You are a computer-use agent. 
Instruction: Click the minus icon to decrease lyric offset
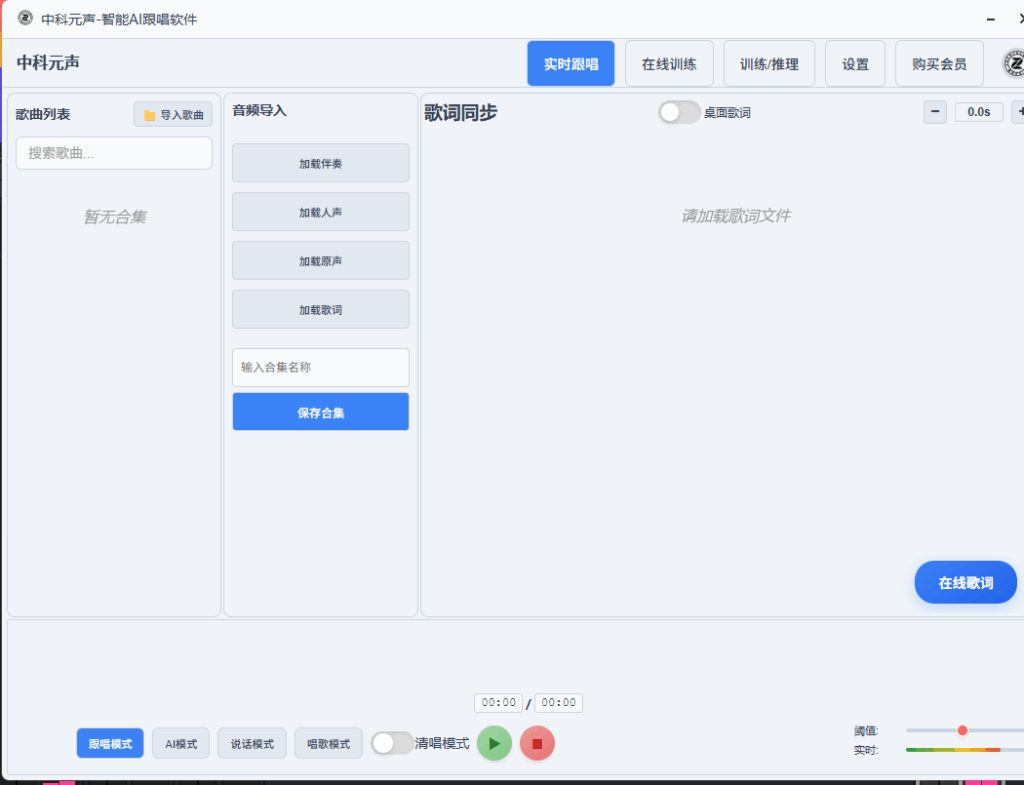934,112
